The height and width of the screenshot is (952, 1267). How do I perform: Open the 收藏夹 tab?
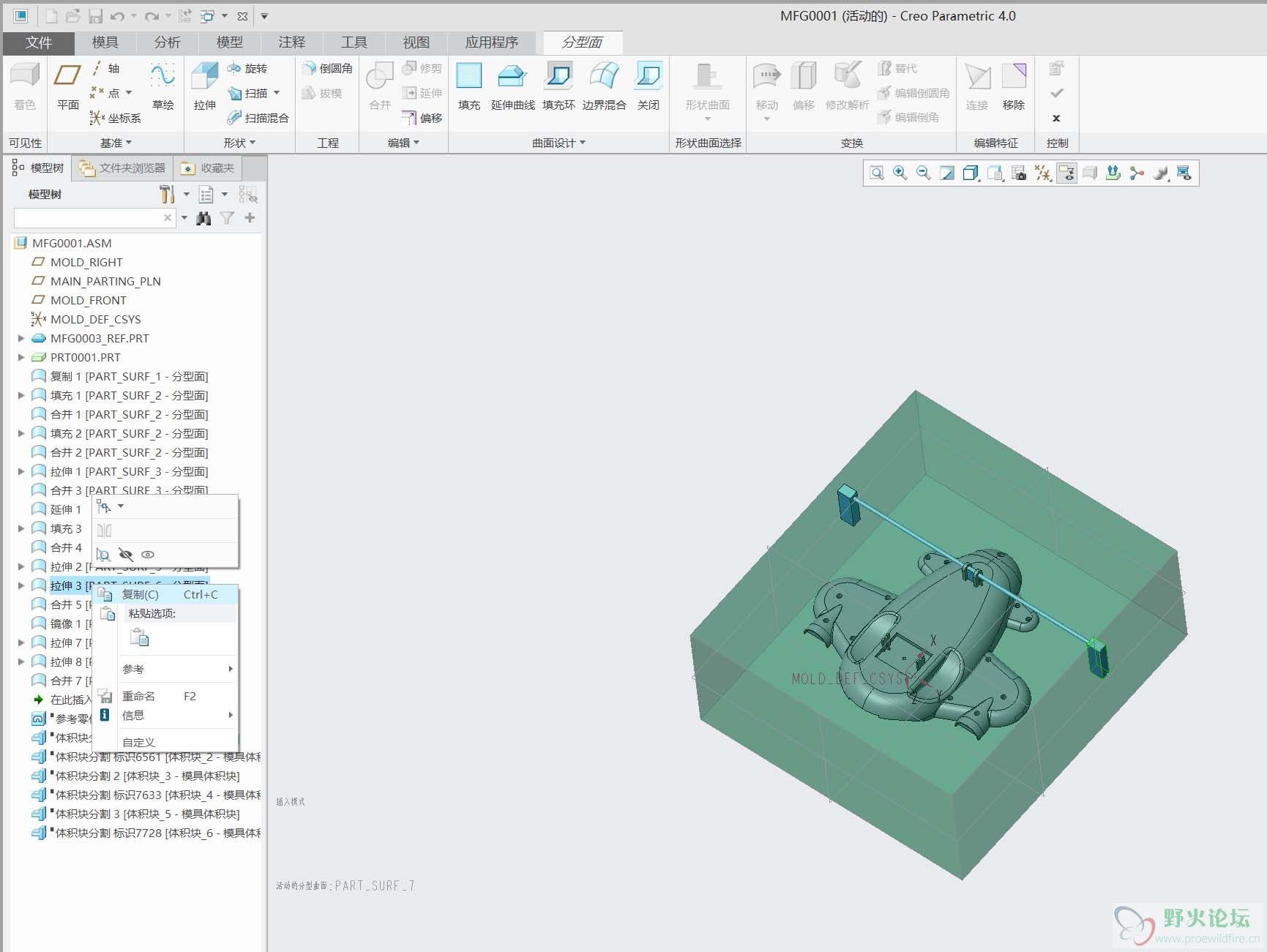coord(208,168)
